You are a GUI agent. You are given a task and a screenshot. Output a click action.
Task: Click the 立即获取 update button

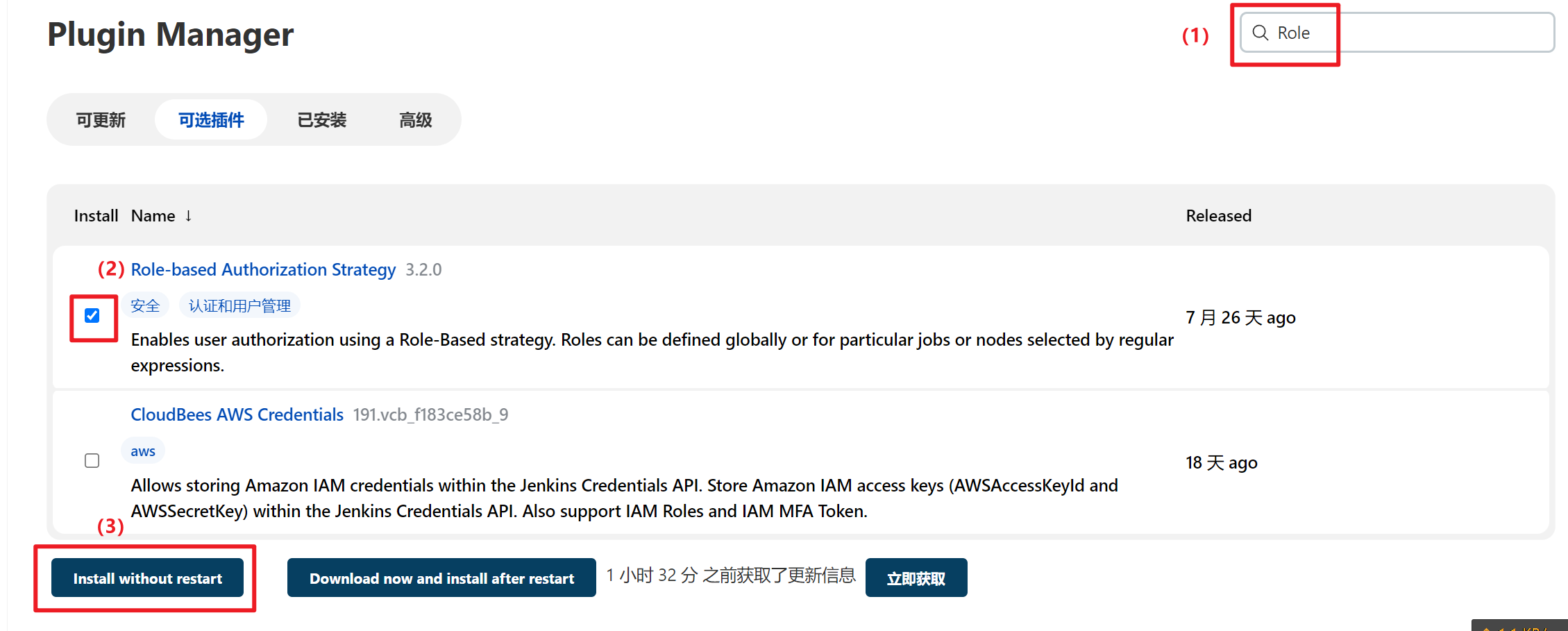click(916, 577)
